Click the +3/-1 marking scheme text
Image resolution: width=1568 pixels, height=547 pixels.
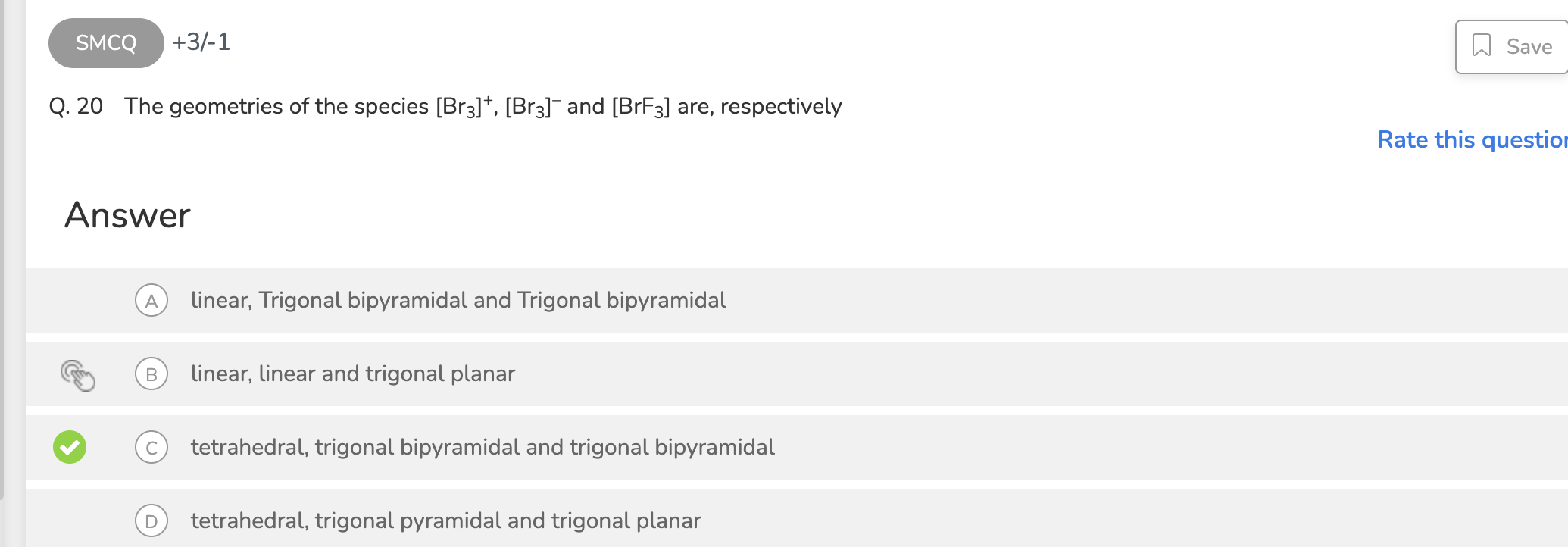[x=201, y=42]
